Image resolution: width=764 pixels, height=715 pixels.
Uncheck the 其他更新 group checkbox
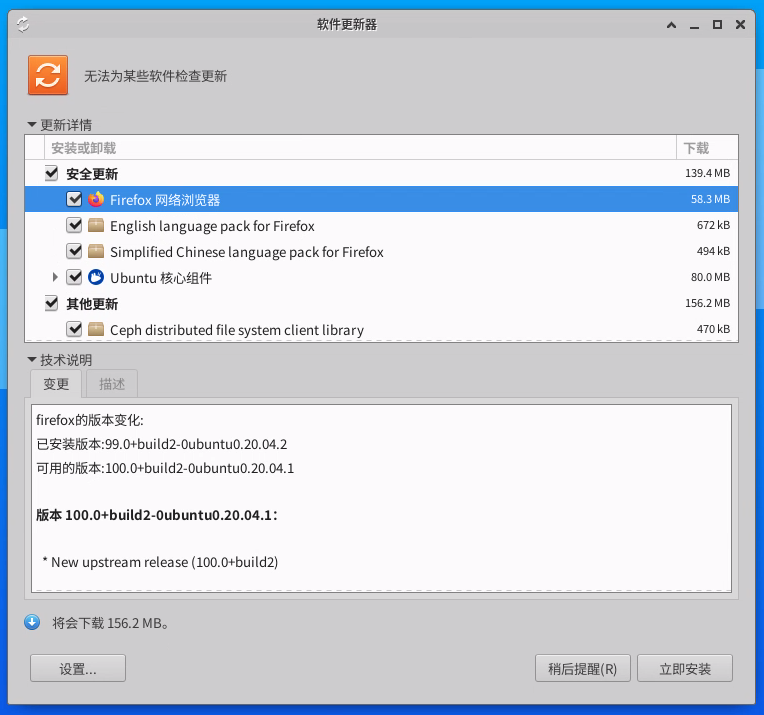point(52,303)
